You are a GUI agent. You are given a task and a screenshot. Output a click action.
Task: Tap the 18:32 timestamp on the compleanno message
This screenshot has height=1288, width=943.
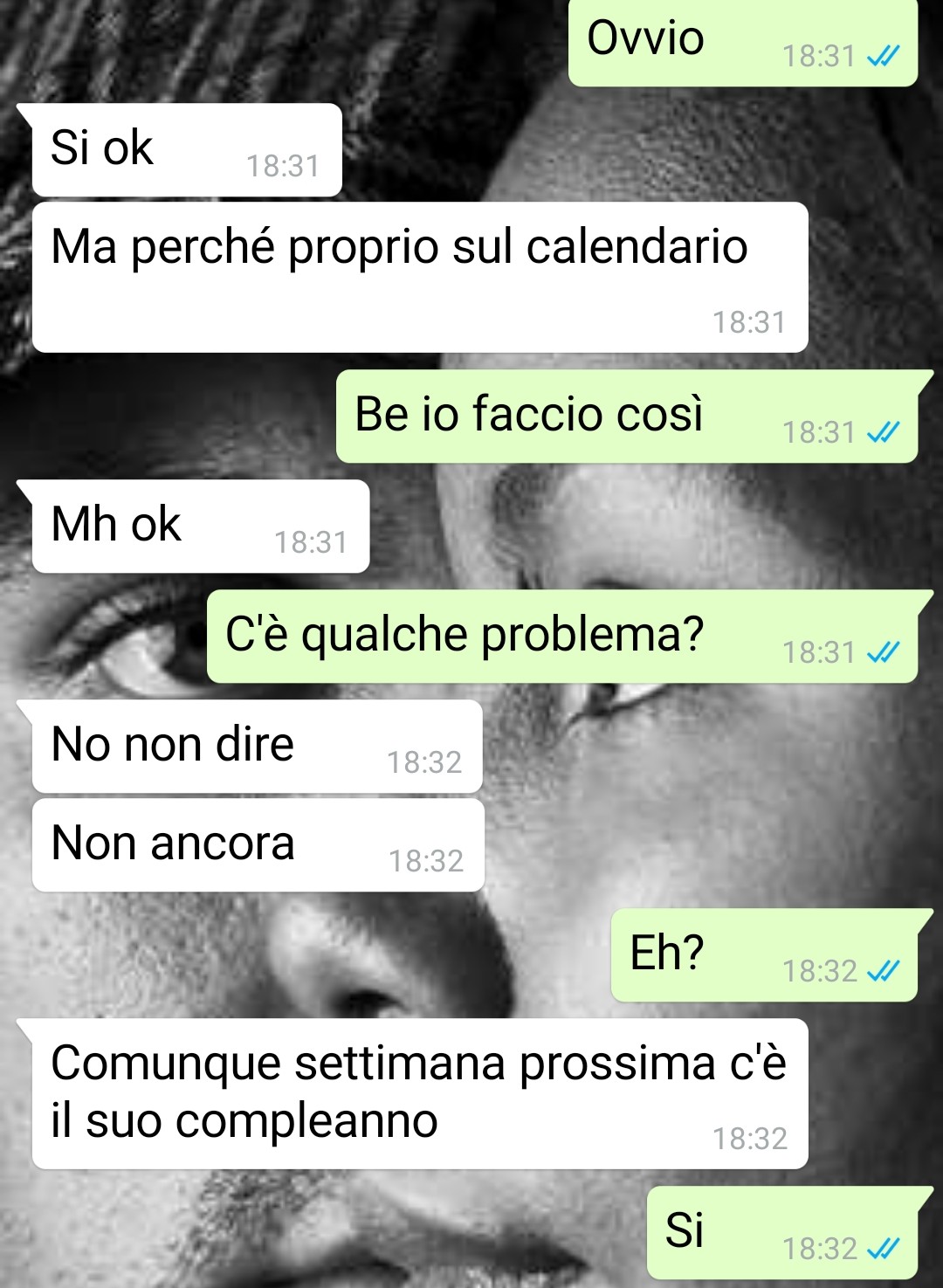click(x=750, y=1139)
